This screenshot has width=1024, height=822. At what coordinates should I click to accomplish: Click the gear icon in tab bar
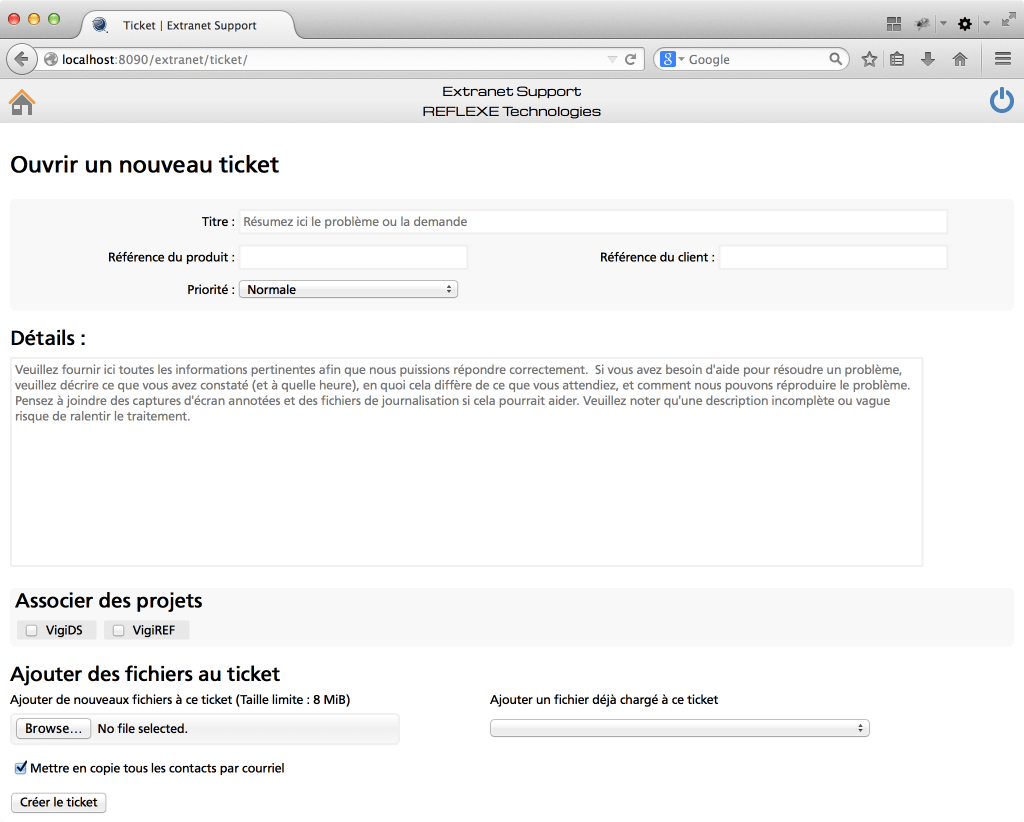[965, 24]
